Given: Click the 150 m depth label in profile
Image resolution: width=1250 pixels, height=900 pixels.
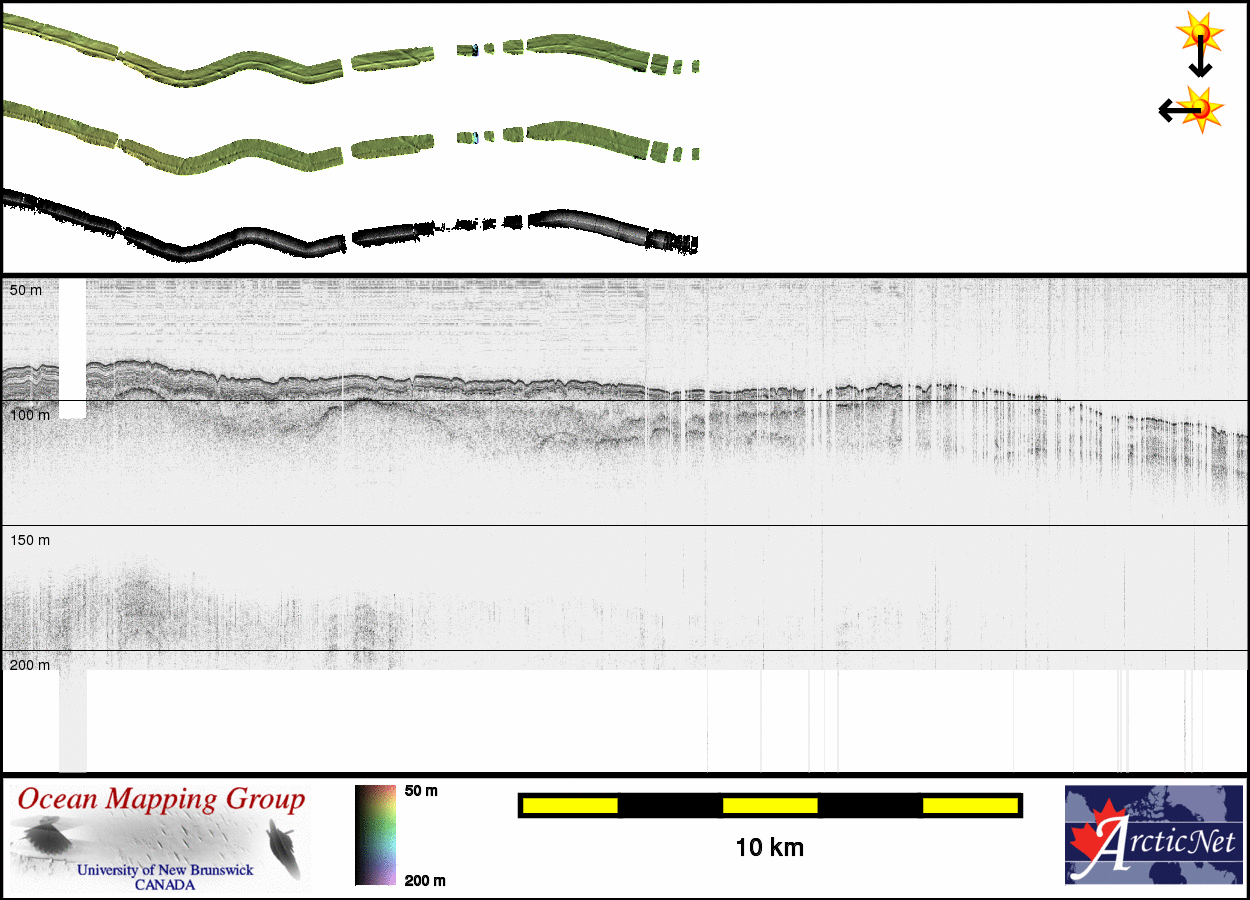Looking at the screenshot, I should pos(29,540).
